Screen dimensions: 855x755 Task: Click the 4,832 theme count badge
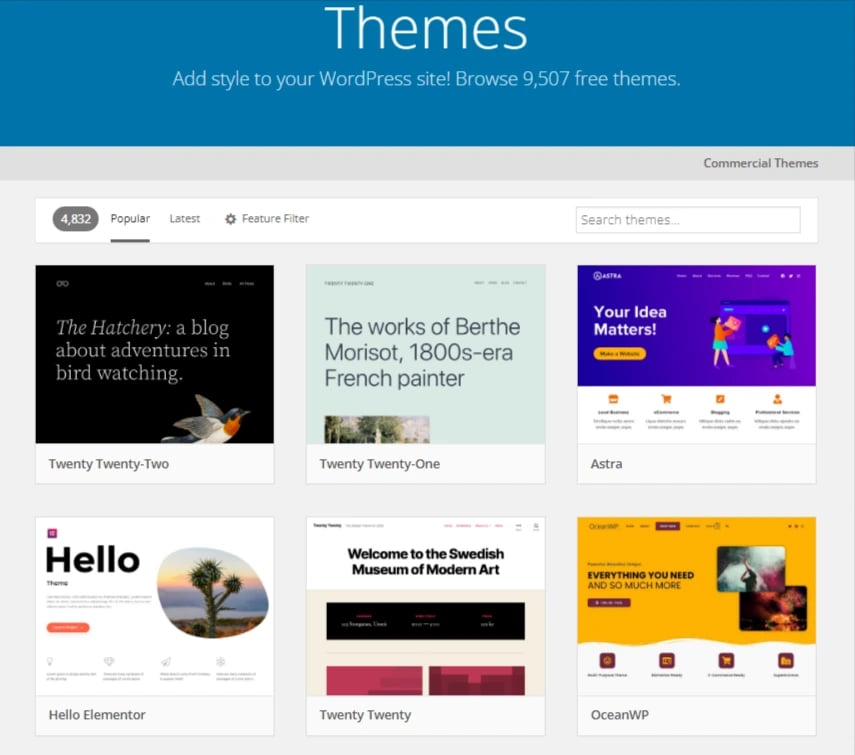click(x=75, y=219)
